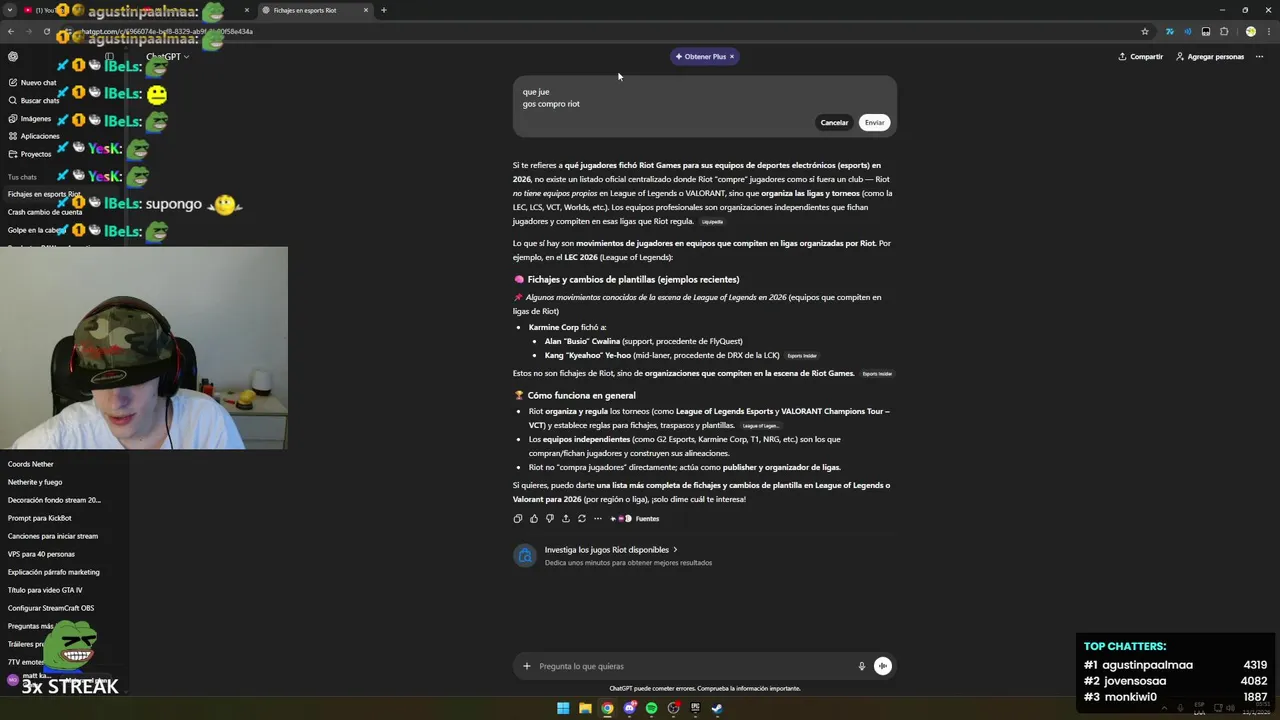The width and height of the screenshot is (1280, 720).
Task: Open the chat options ellipsis at top right
Action: coord(1260,57)
